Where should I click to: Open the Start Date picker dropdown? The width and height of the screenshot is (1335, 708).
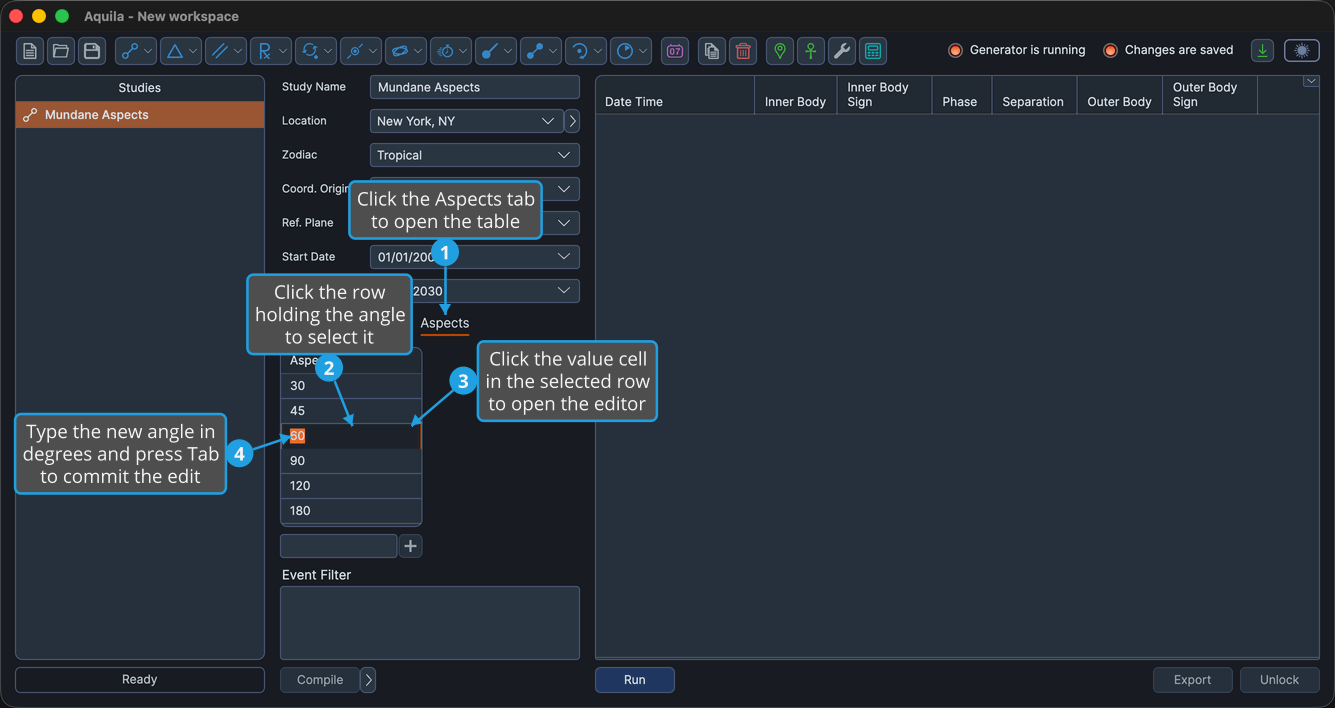[x=564, y=257]
